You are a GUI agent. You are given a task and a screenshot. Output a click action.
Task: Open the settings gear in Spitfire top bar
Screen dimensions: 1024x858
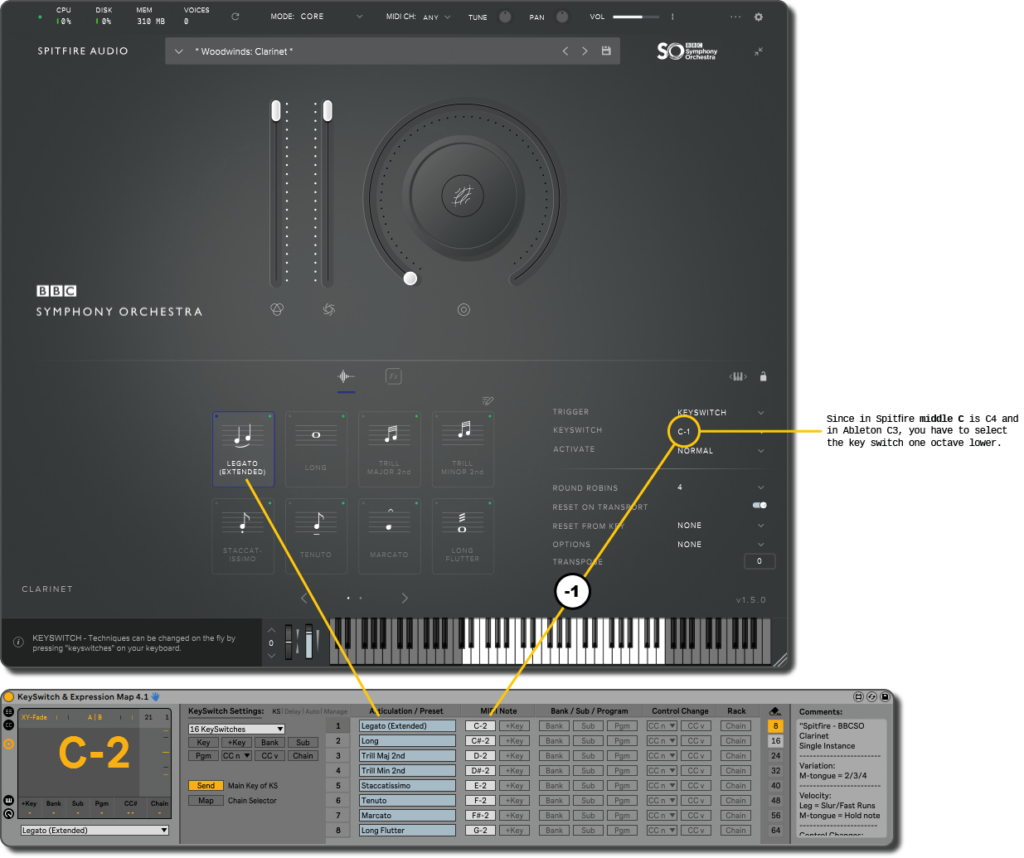(758, 17)
